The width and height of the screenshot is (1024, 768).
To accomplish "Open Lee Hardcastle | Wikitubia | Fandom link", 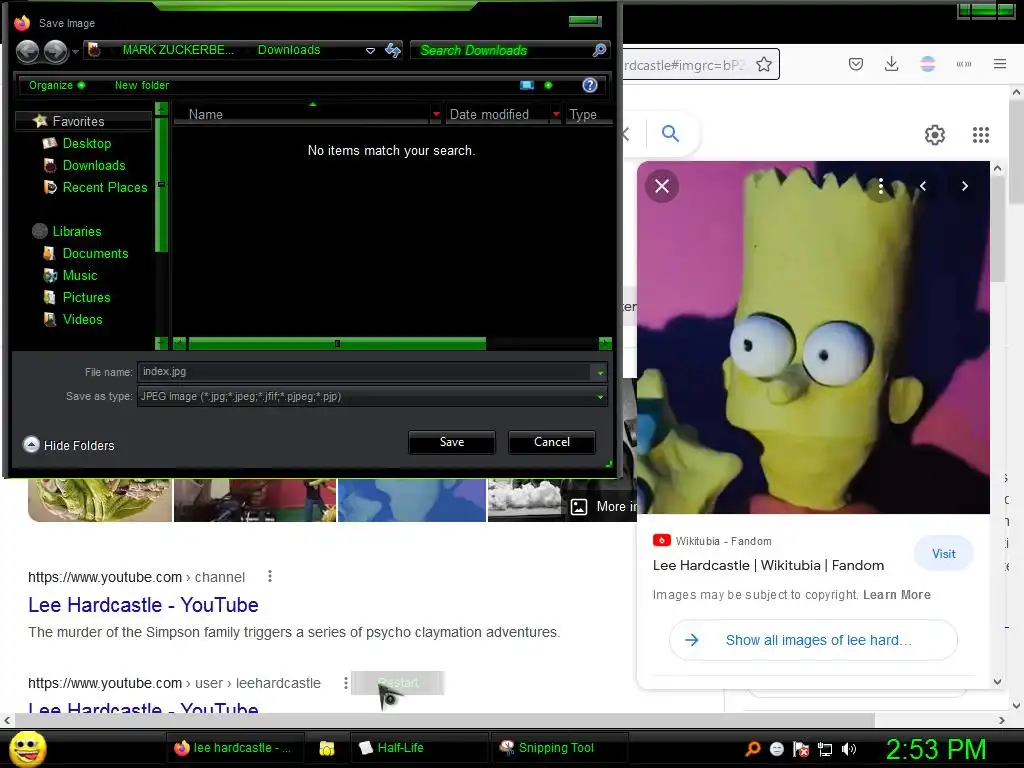I will (768, 566).
